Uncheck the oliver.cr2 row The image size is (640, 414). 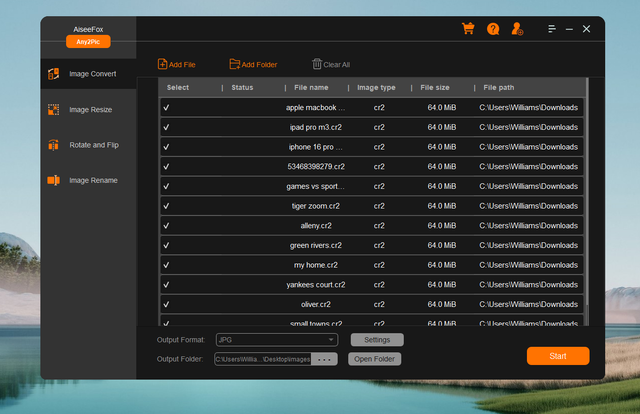(166, 304)
